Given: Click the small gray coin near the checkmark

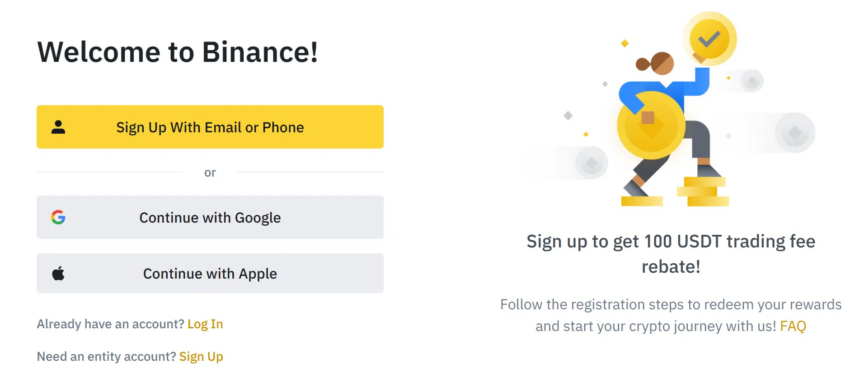Looking at the screenshot, I should (752, 81).
